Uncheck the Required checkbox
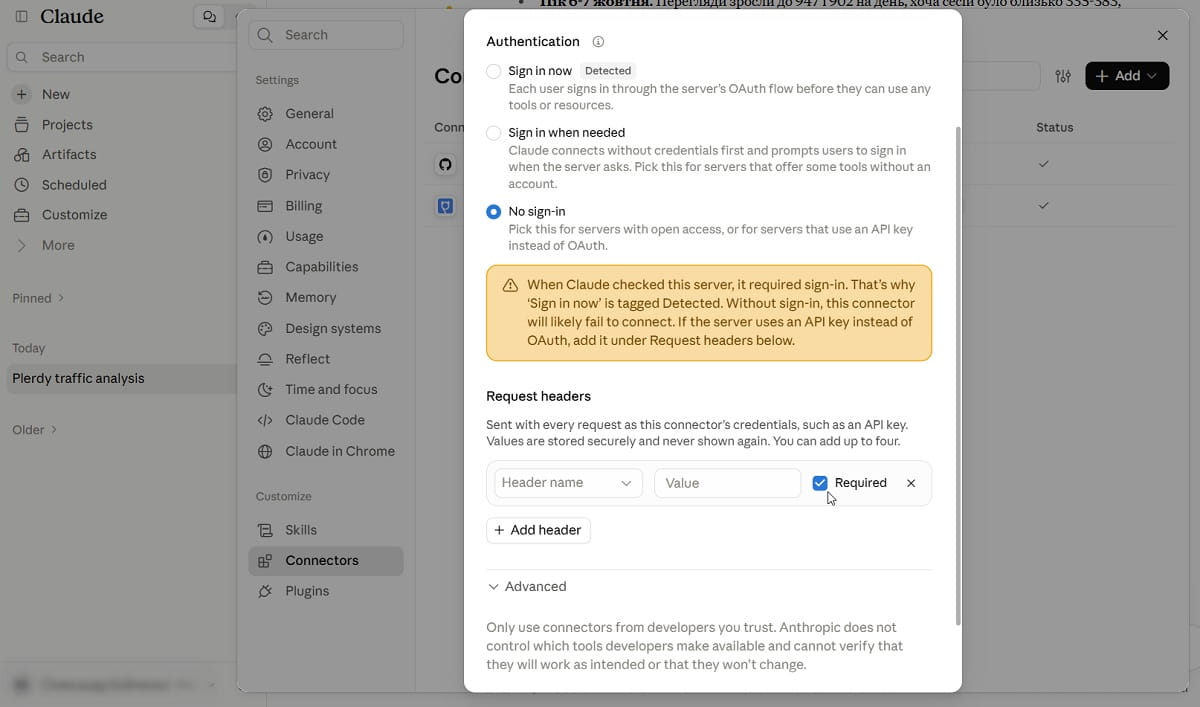The width and height of the screenshot is (1200, 707). tap(820, 483)
